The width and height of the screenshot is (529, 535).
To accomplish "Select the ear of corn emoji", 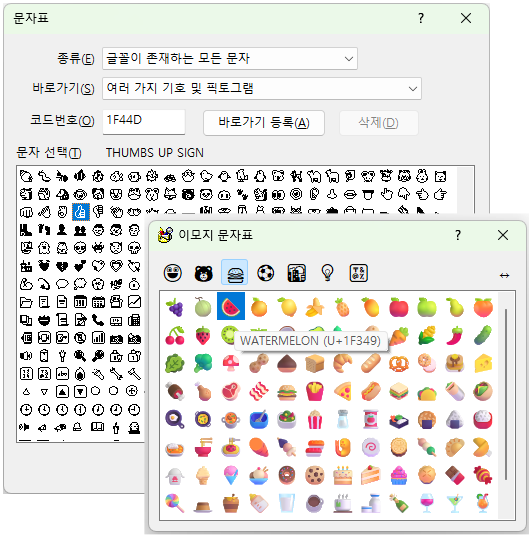I will tap(427, 335).
